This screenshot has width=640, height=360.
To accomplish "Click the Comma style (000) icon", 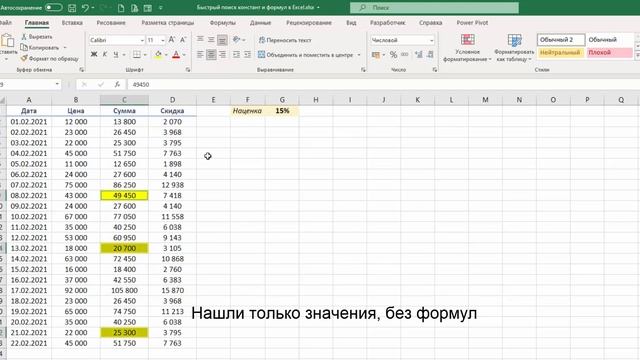I will [x=404, y=54].
